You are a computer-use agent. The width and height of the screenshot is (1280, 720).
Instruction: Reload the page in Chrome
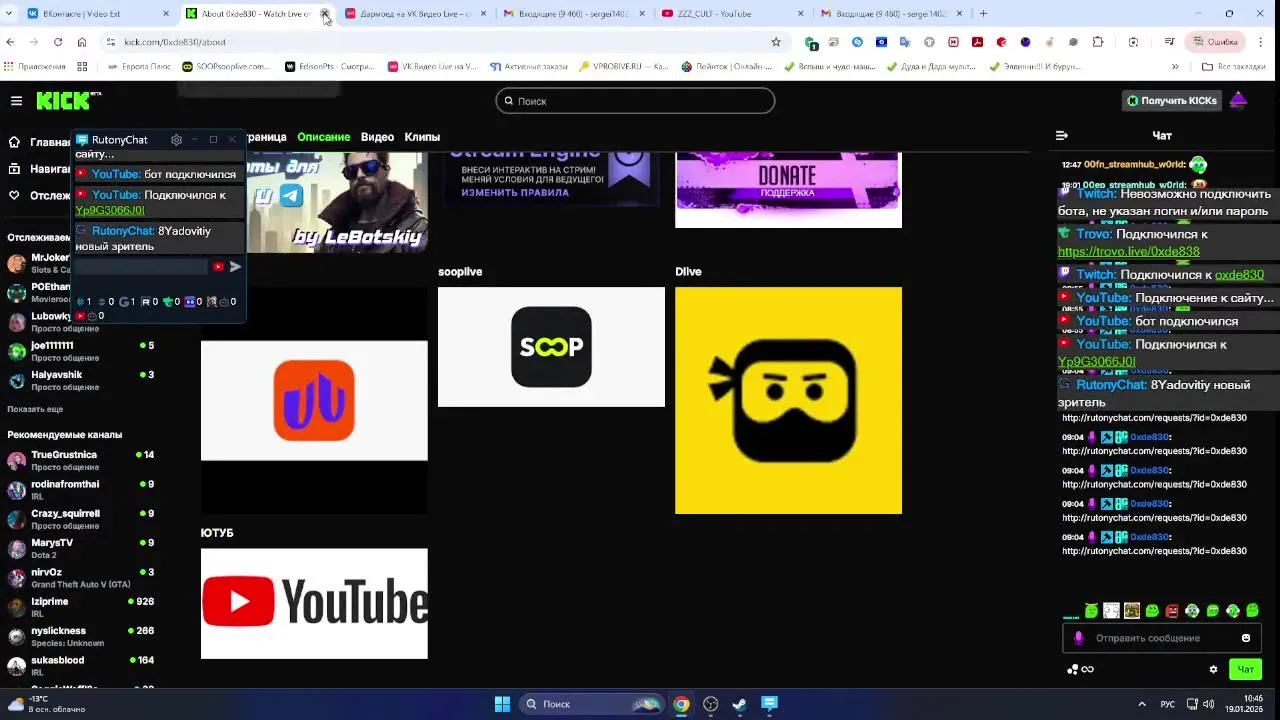pyautogui.click(x=58, y=42)
